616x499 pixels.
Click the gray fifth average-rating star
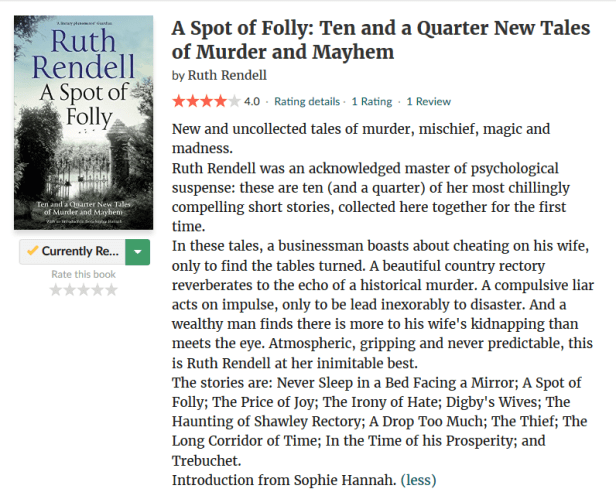tap(234, 101)
